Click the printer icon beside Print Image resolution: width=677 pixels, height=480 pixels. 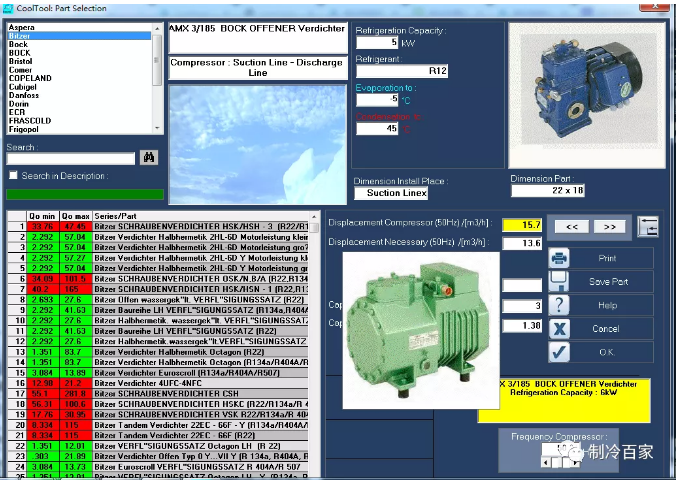(x=559, y=258)
